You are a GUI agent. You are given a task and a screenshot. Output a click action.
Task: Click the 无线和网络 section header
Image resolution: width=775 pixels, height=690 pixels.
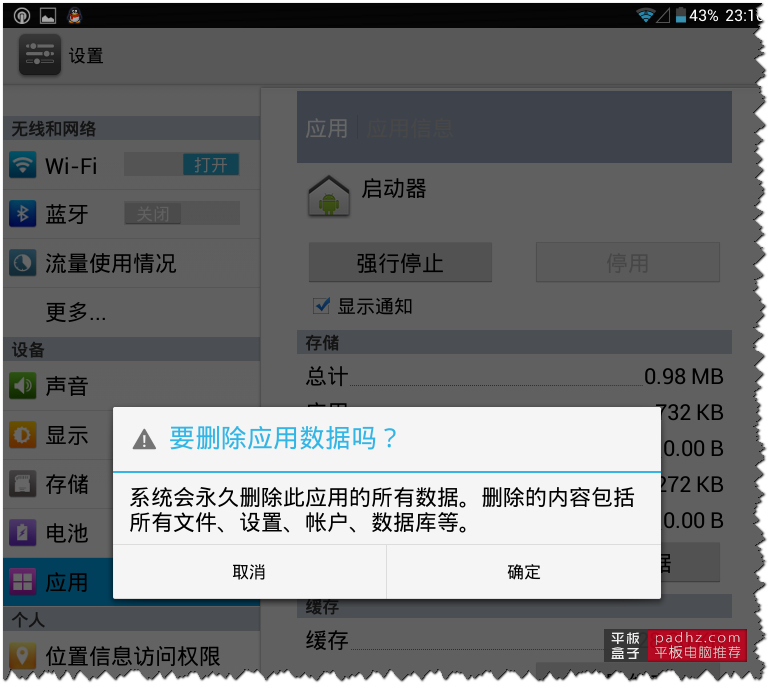click(x=132, y=129)
